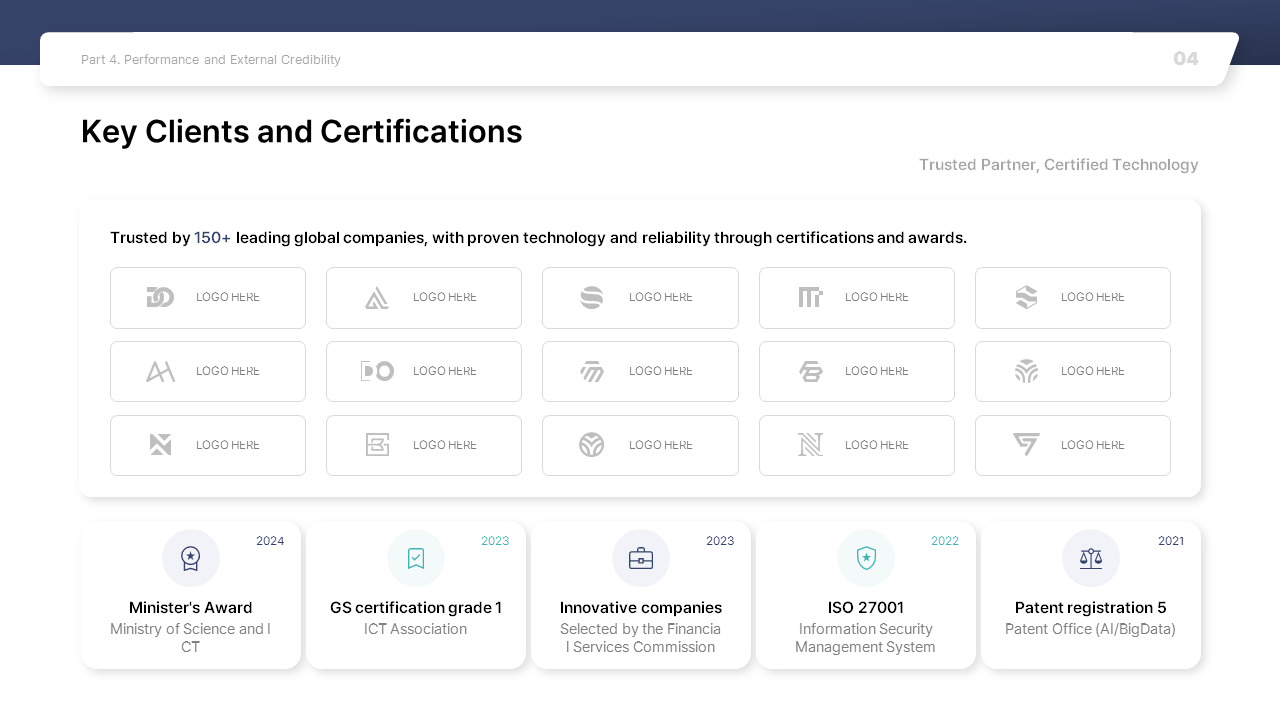The height and width of the screenshot is (720, 1280).
Task: Click the ICT Association label
Action: pos(416,629)
